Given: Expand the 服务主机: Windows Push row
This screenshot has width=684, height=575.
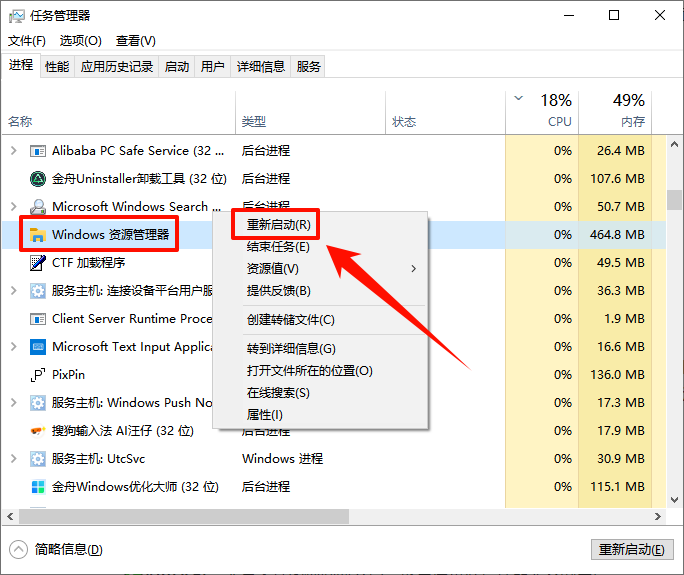Looking at the screenshot, I should 14,403.
